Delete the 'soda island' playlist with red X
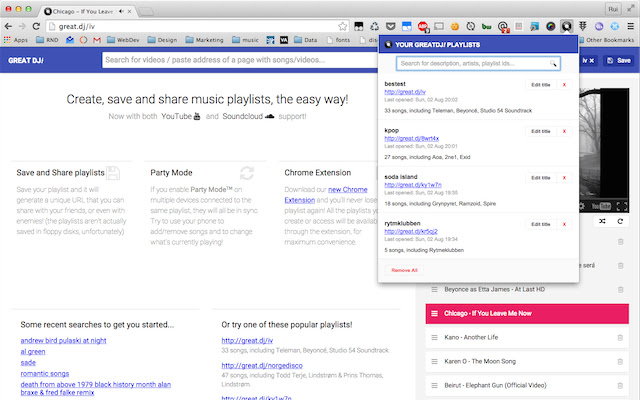 tap(564, 178)
